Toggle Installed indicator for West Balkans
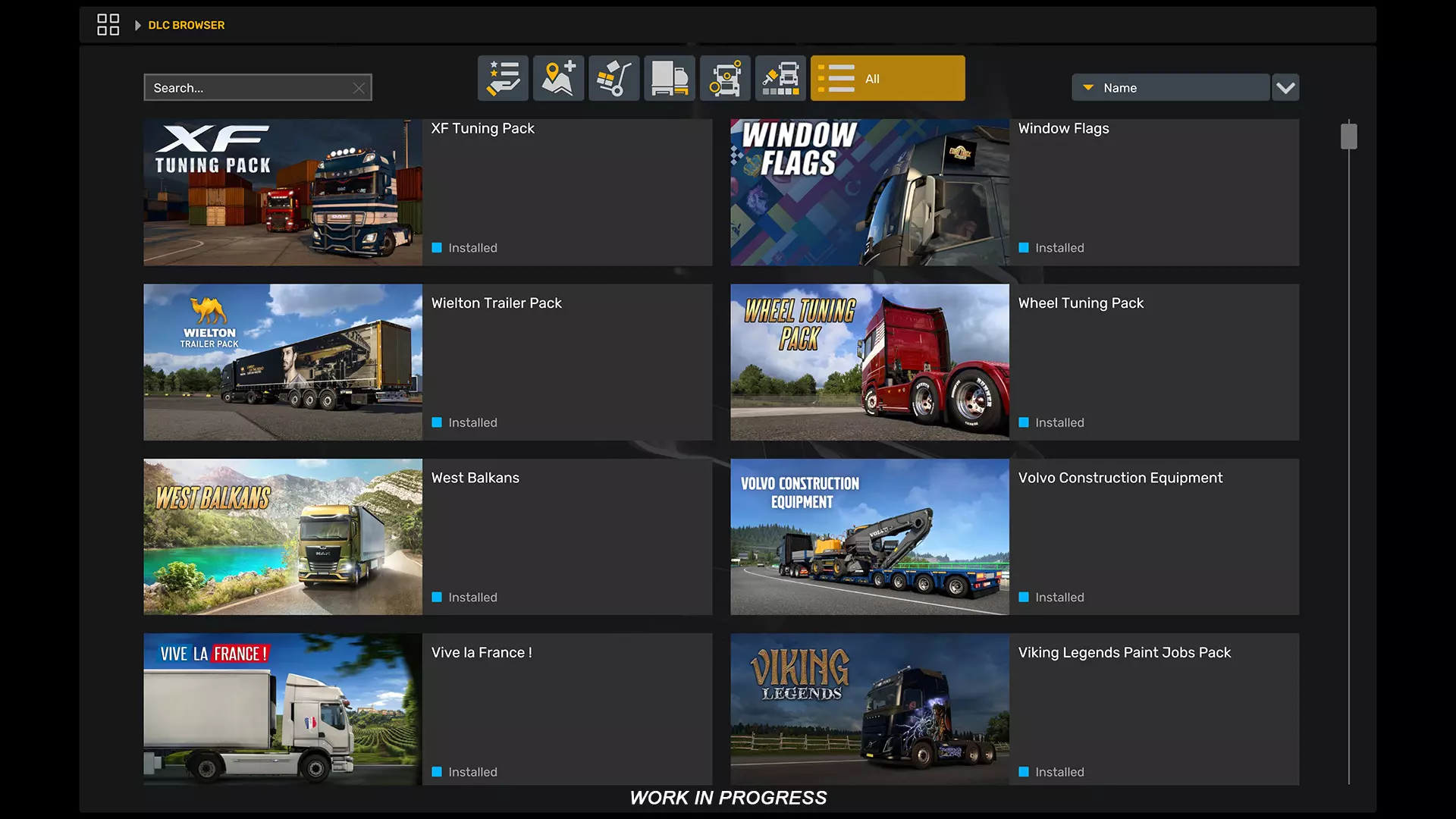The width and height of the screenshot is (1456, 819). point(437,598)
